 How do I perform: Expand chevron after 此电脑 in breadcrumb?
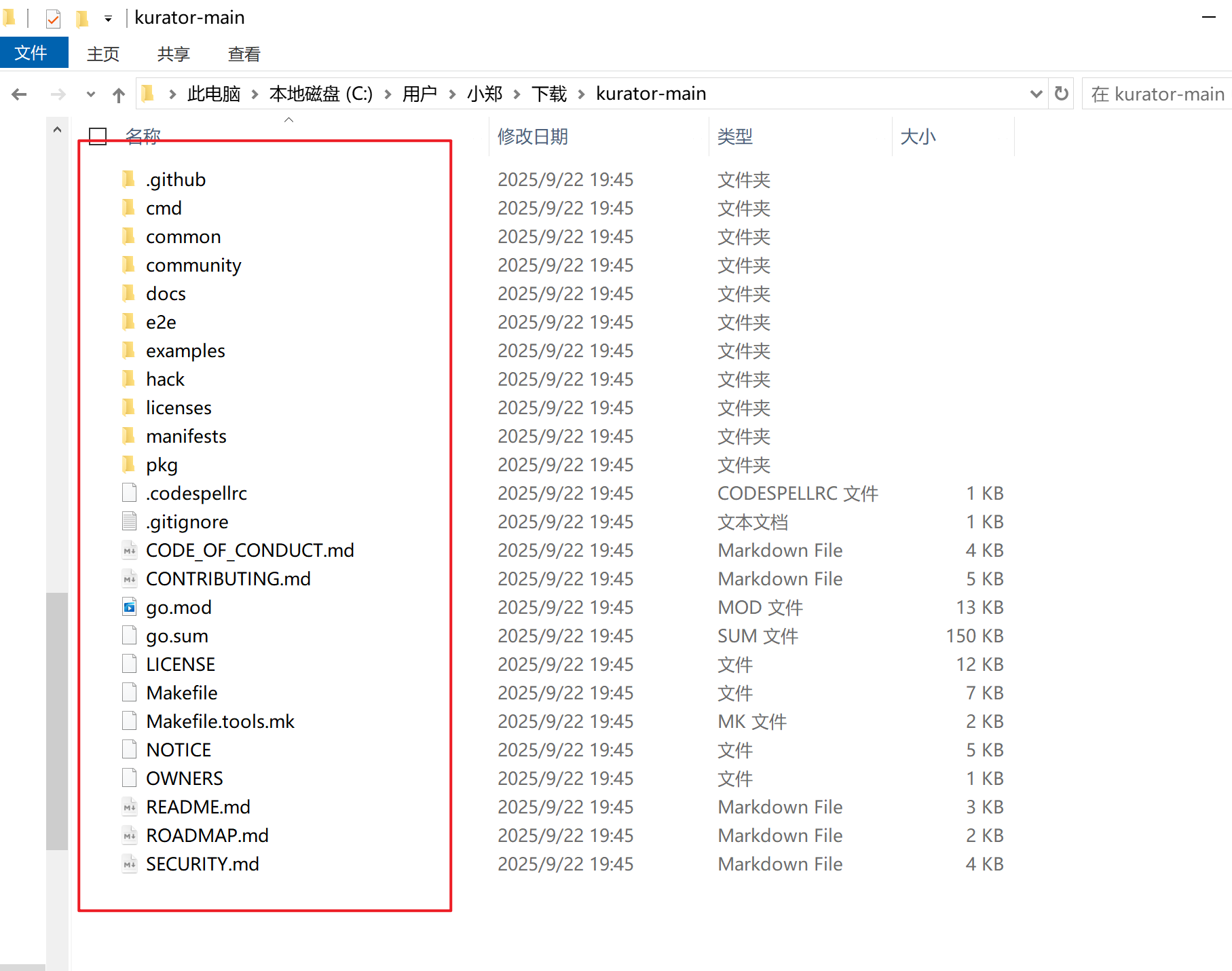tap(255, 94)
